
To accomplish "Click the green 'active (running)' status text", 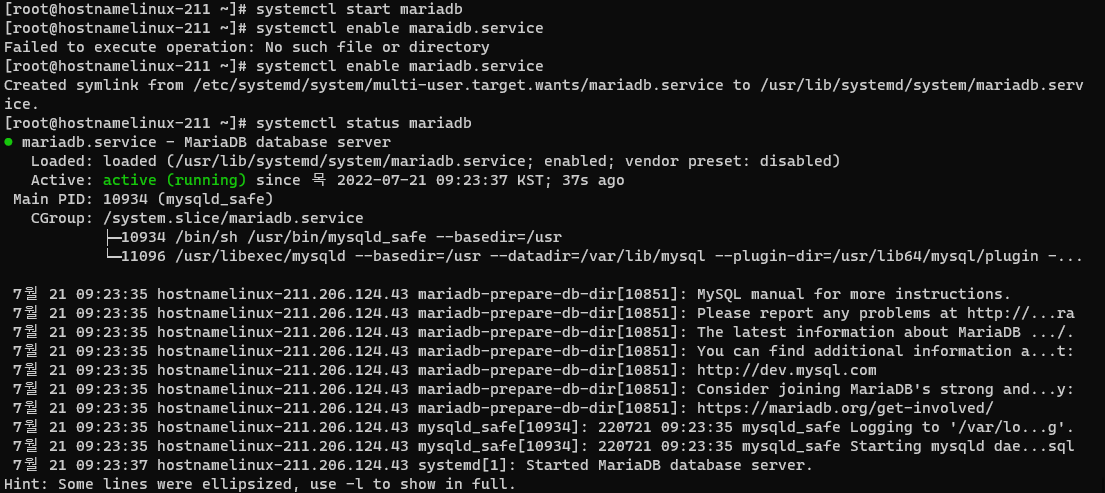I will 175,180.
